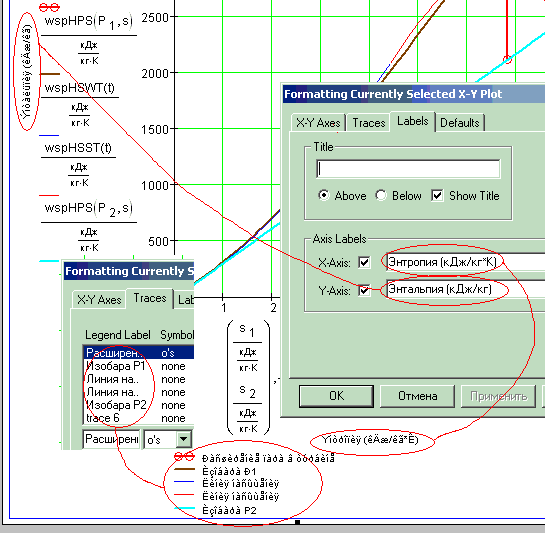Screen dimensions: 545x534
Task: Open the Defaults tab
Action: click(x=459, y=123)
